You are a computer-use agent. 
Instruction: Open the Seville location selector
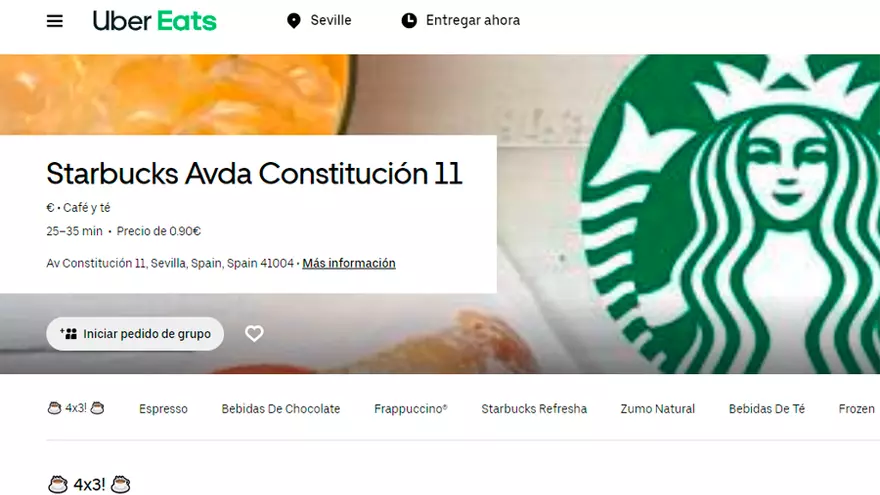[319, 21]
